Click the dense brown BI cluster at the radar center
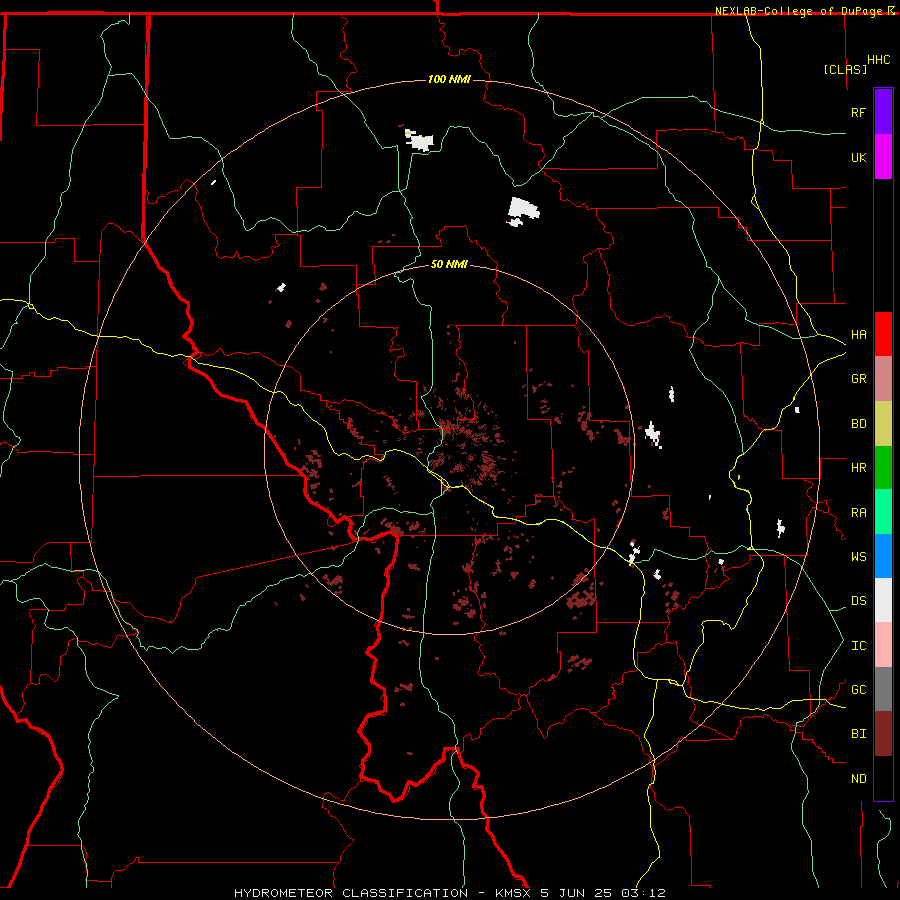Viewport: 900px width, 900px height. click(x=466, y=445)
